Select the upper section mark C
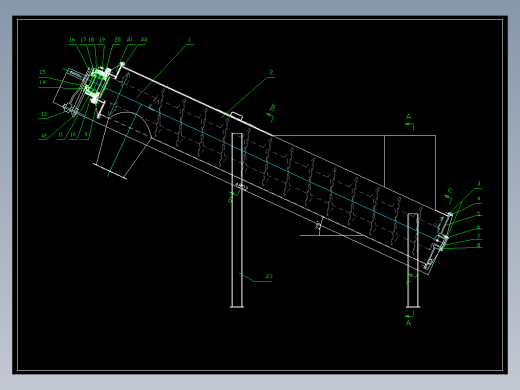 point(450,191)
